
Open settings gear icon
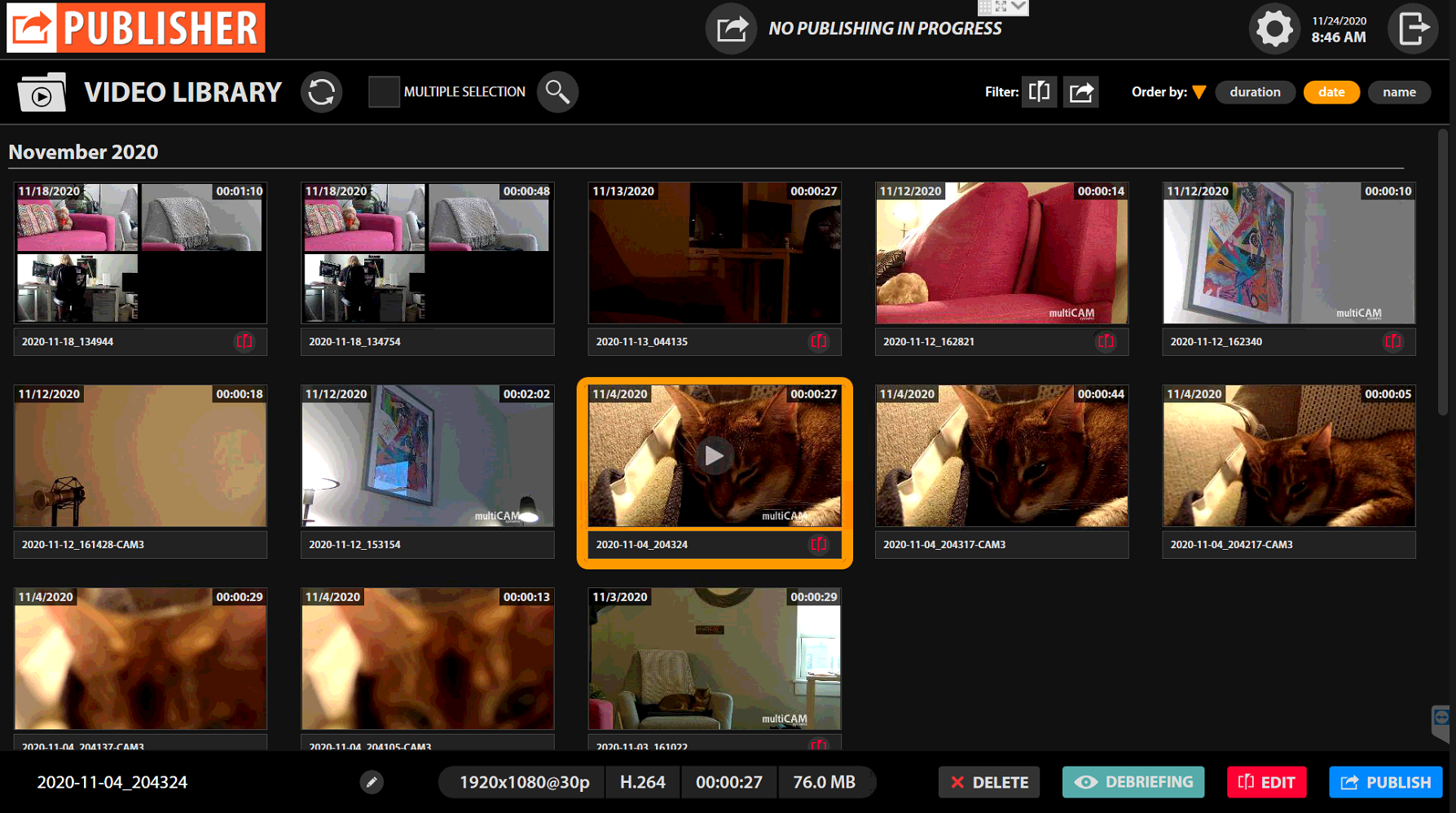[1274, 29]
